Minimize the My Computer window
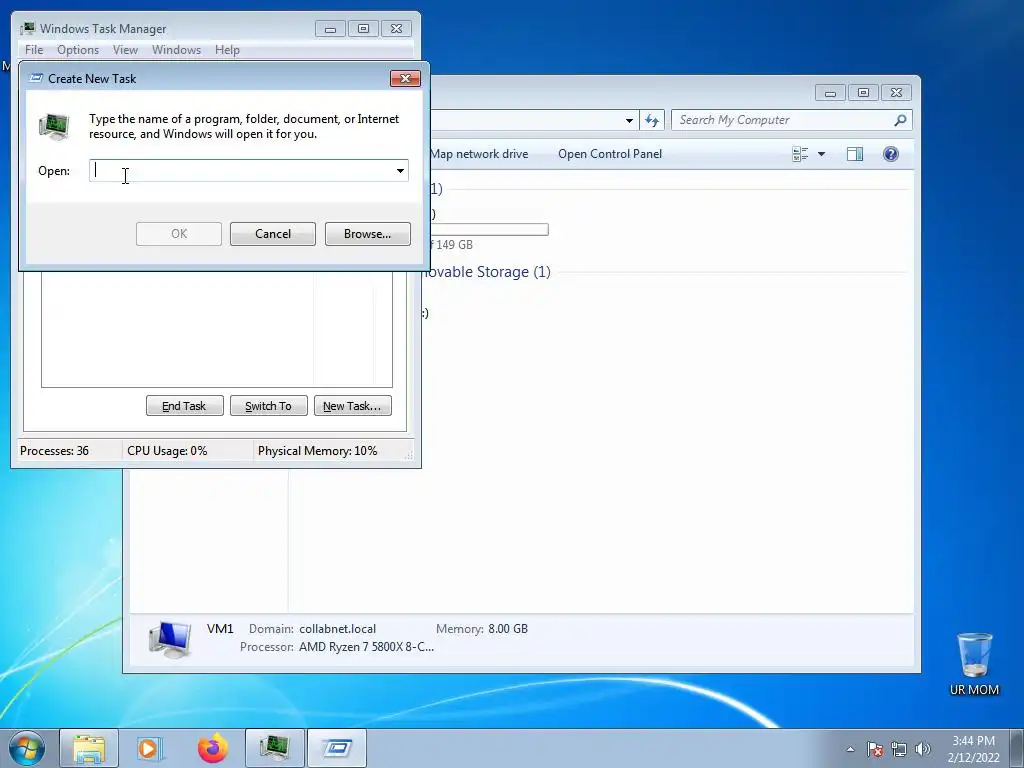 pos(830,93)
